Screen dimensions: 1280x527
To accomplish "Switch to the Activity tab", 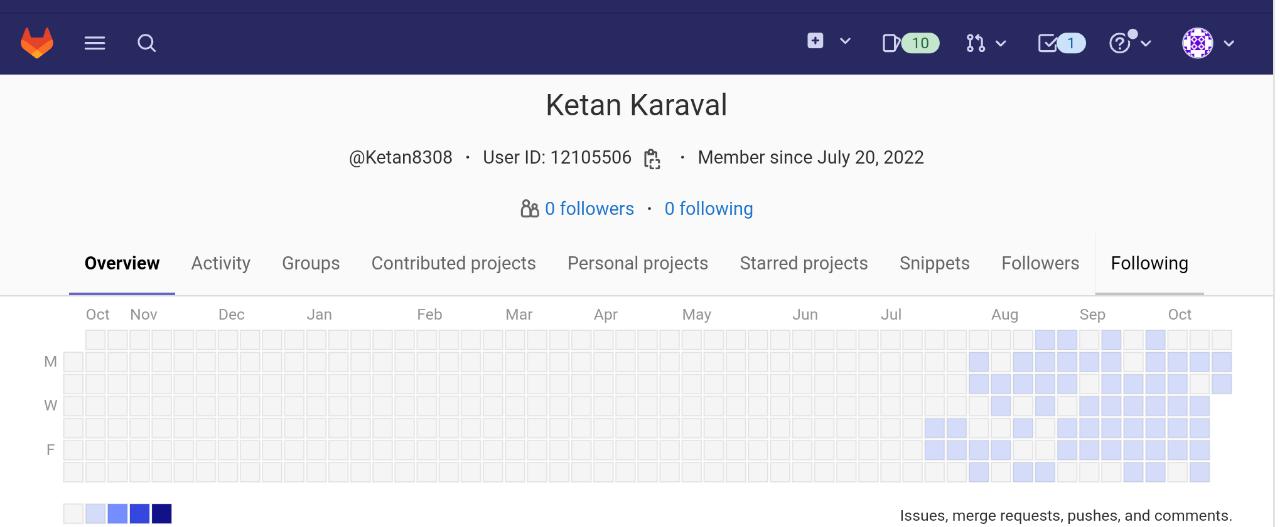I will click(221, 263).
